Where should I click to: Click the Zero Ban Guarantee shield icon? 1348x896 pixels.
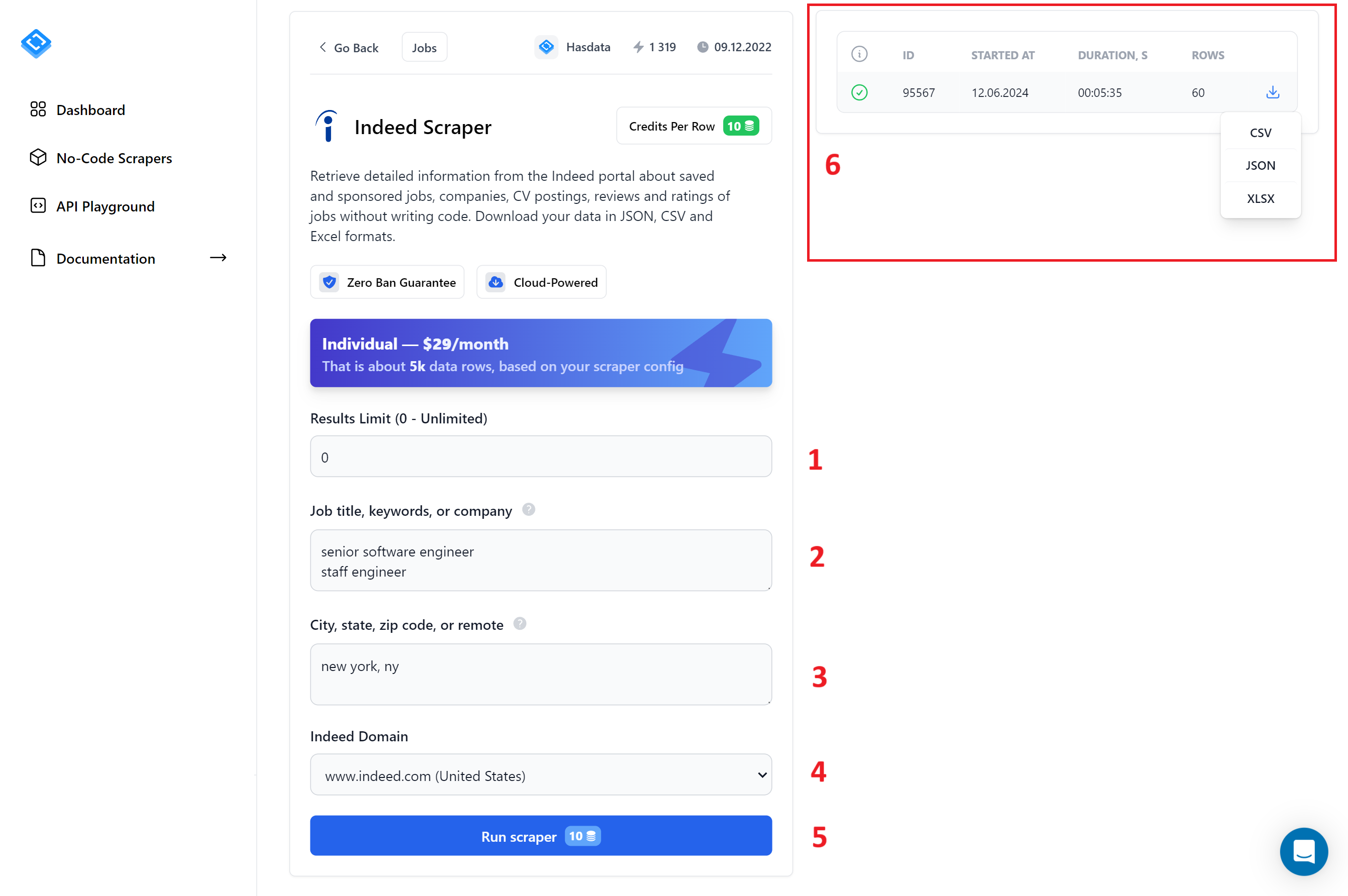tap(329, 282)
